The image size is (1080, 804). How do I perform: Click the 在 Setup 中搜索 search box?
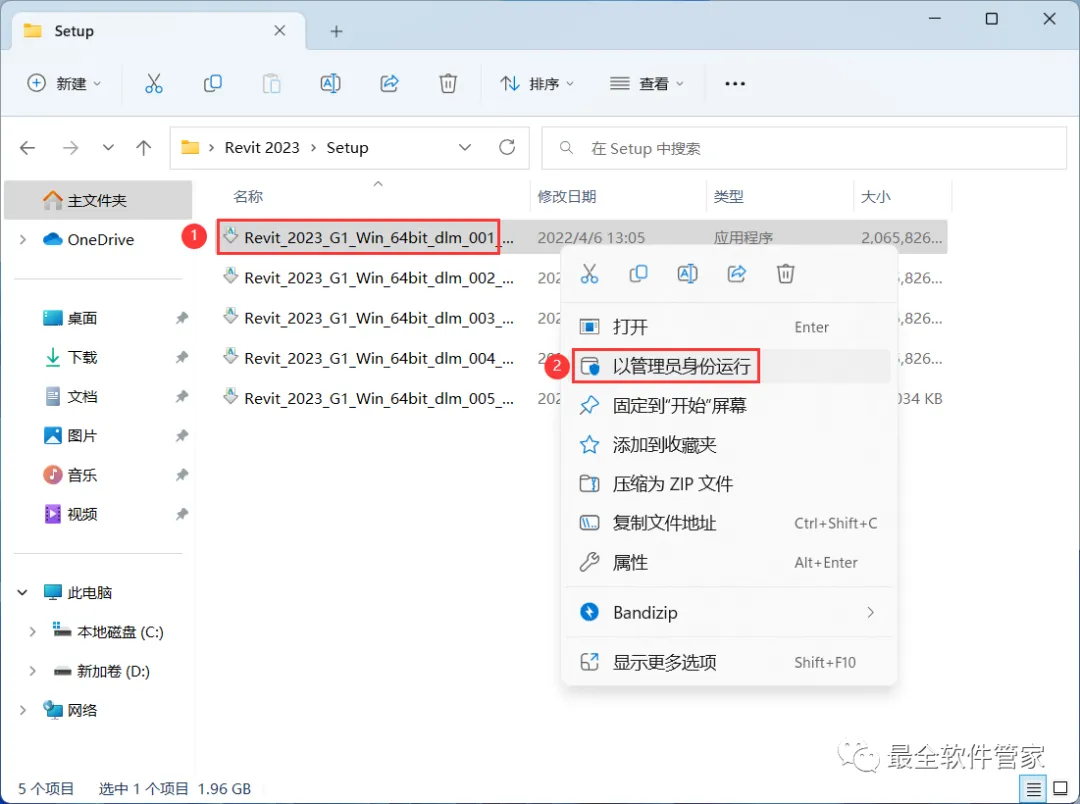[804, 148]
